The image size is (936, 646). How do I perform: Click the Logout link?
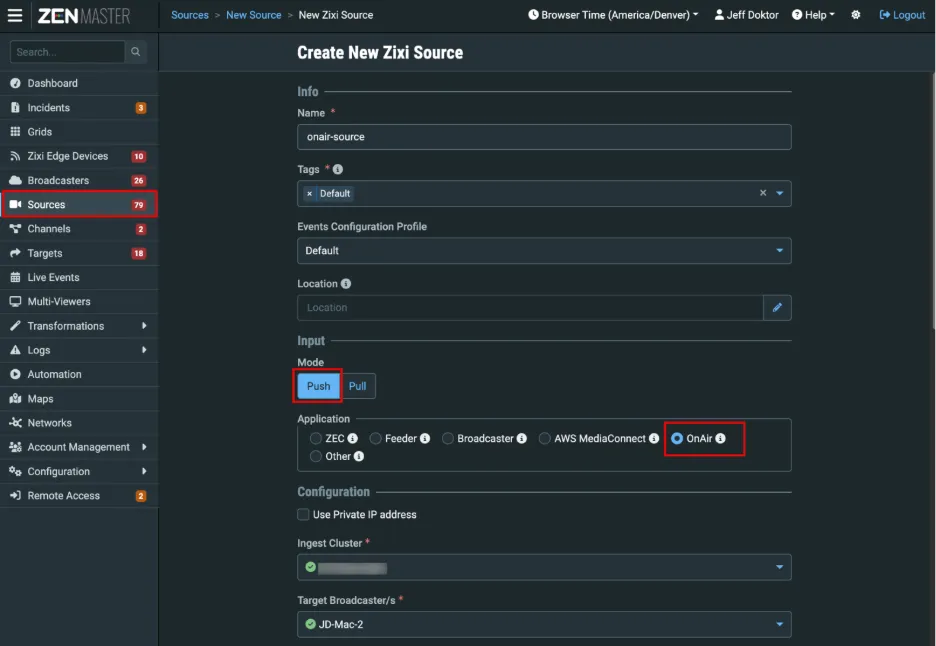point(902,15)
